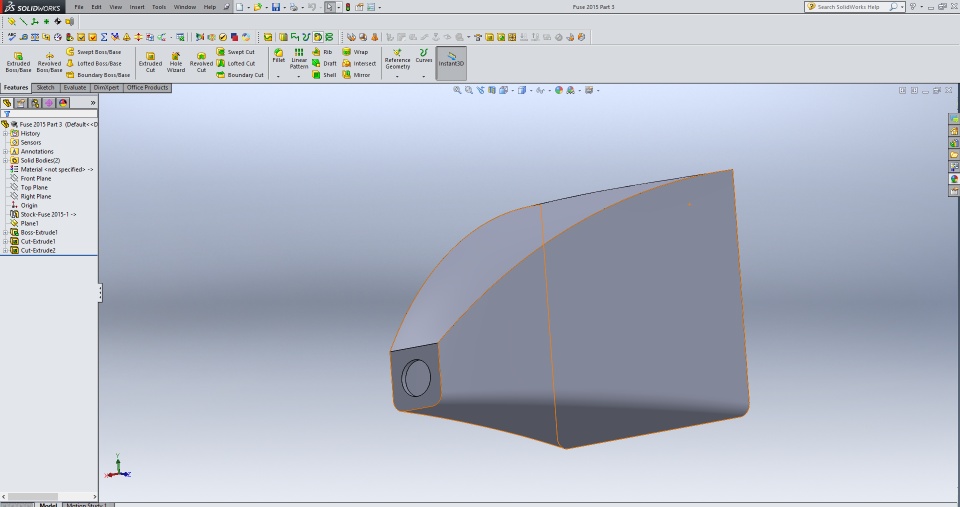Image resolution: width=960 pixels, height=507 pixels.
Task: Apply the Fillet tool
Action: point(279,56)
